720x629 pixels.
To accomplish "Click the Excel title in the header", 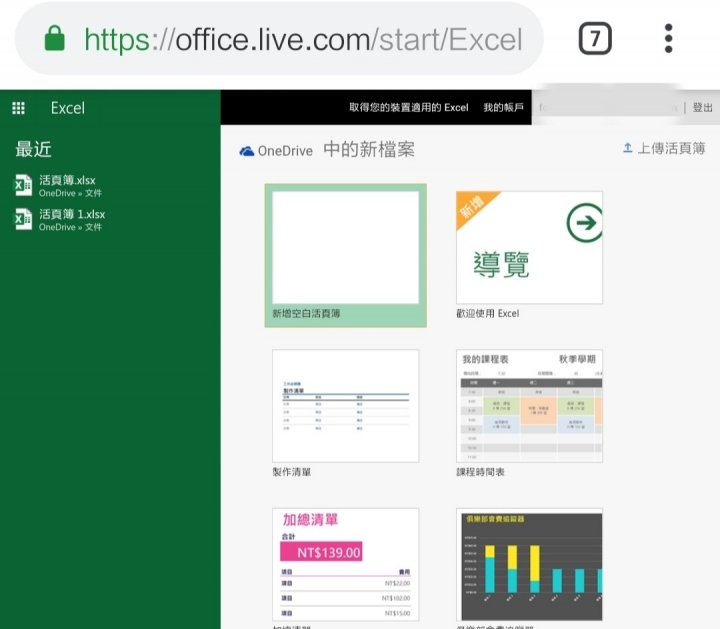I will (68, 108).
